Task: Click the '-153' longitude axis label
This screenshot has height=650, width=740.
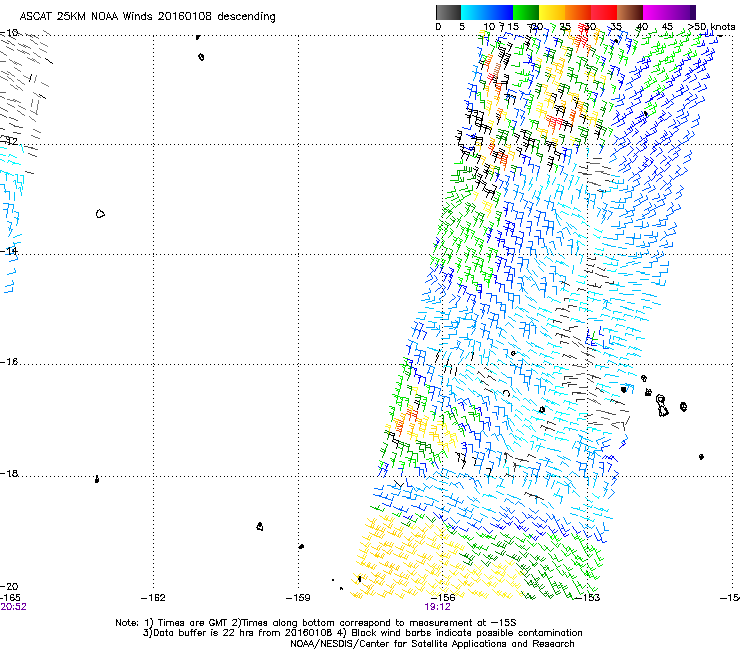Action: (x=587, y=598)
